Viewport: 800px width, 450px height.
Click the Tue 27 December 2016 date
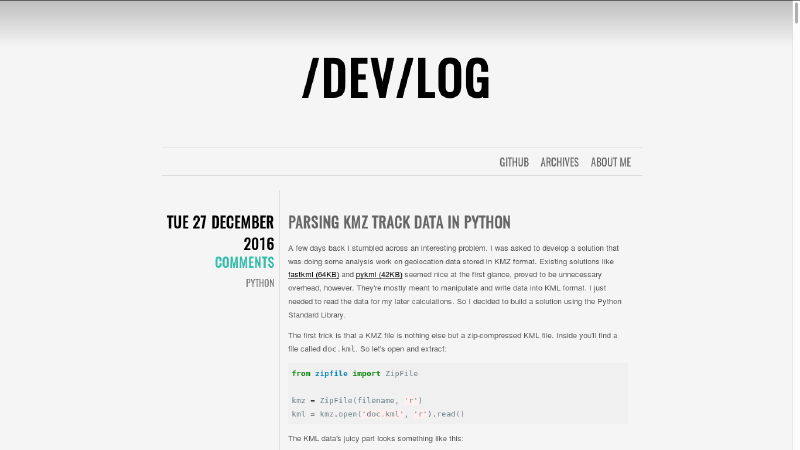click(220, 233)
